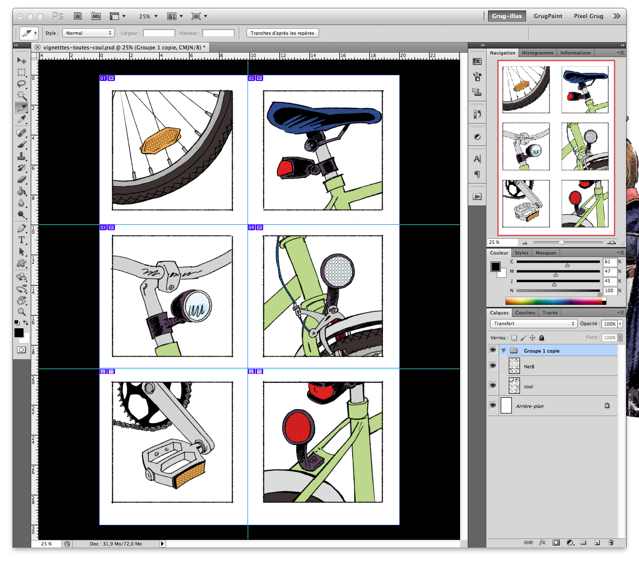The height and width of the screenshot is (563, 639).
Task: Select the Move tool in the toolbox
Action: 22,61
